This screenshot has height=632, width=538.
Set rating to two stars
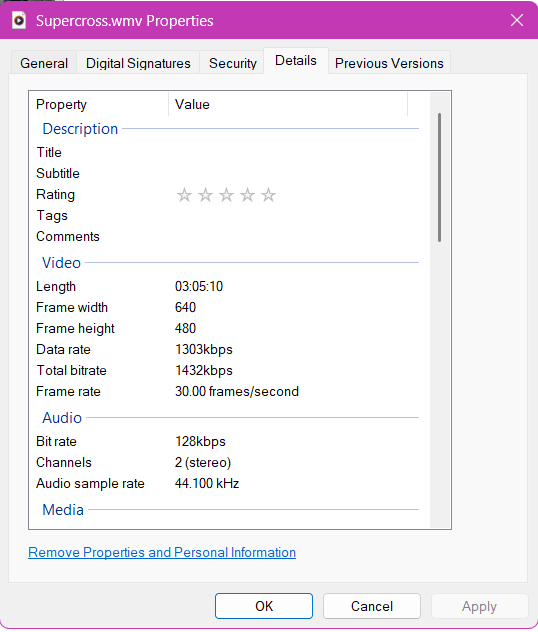point(206,195)
